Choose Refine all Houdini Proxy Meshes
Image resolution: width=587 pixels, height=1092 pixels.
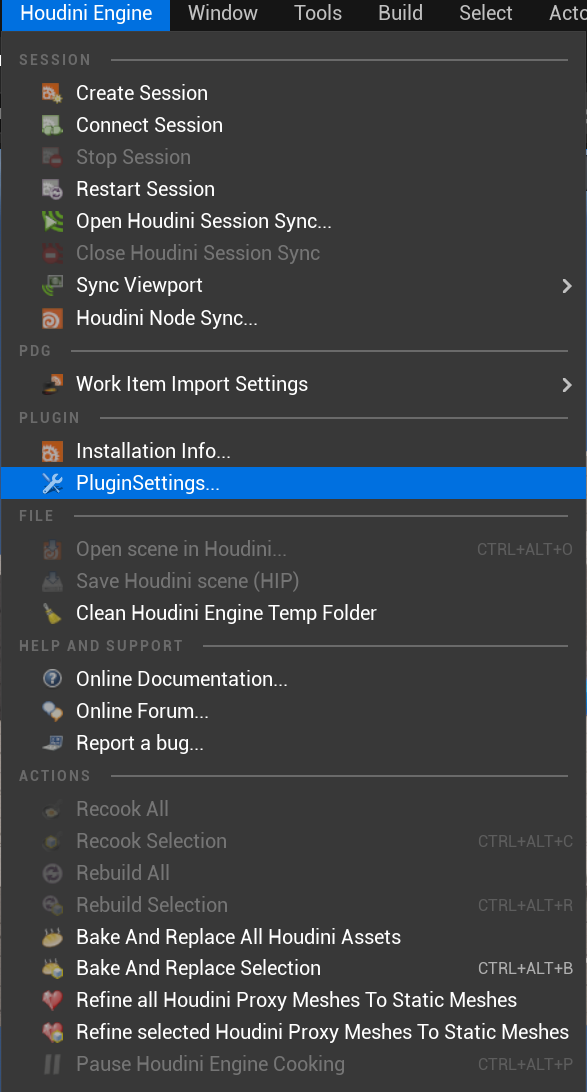(295, 1000)
